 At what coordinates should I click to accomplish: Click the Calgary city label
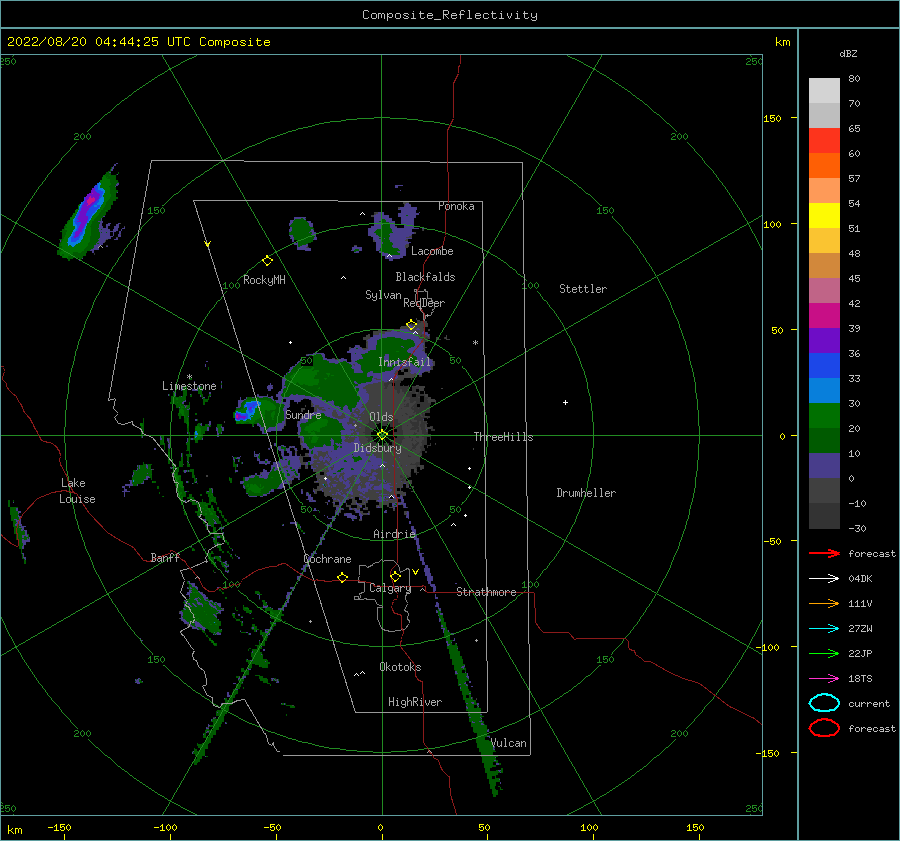(390, 588)
